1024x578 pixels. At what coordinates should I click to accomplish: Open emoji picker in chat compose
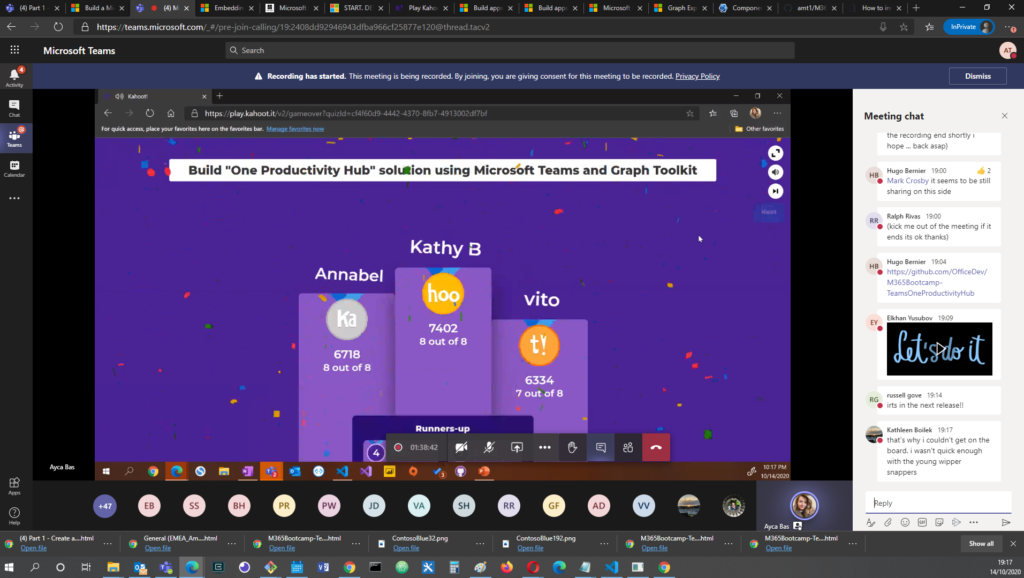click(x=904, y=522)
